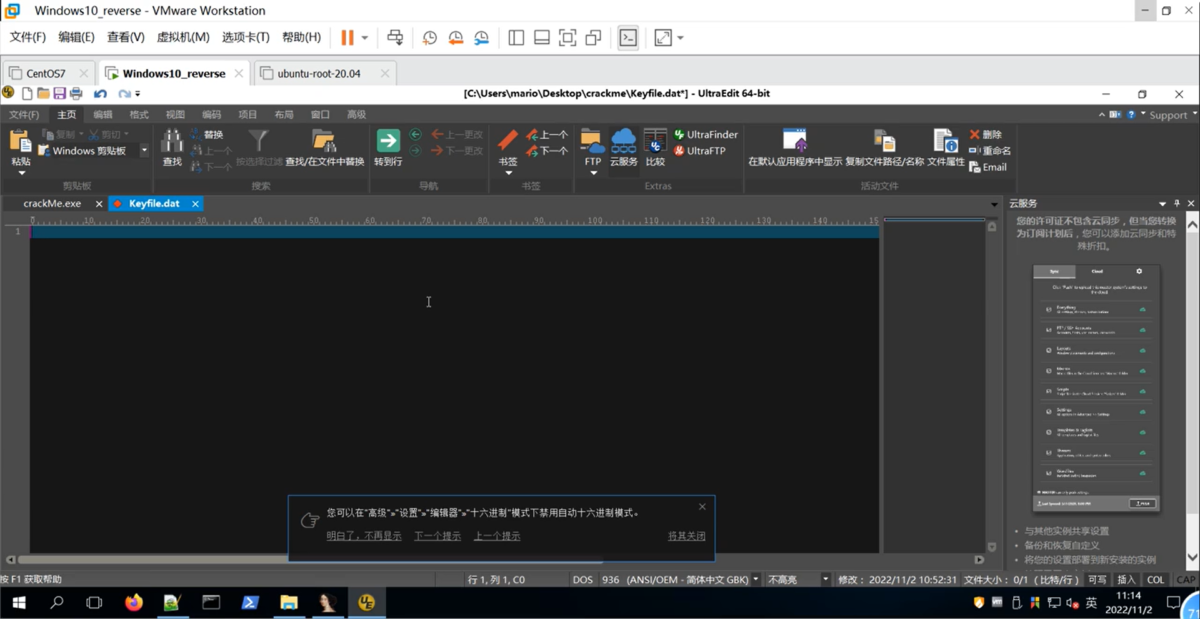Open VMware 虚拟机(M) menu
1200x619 pixels.
(183, 37)
